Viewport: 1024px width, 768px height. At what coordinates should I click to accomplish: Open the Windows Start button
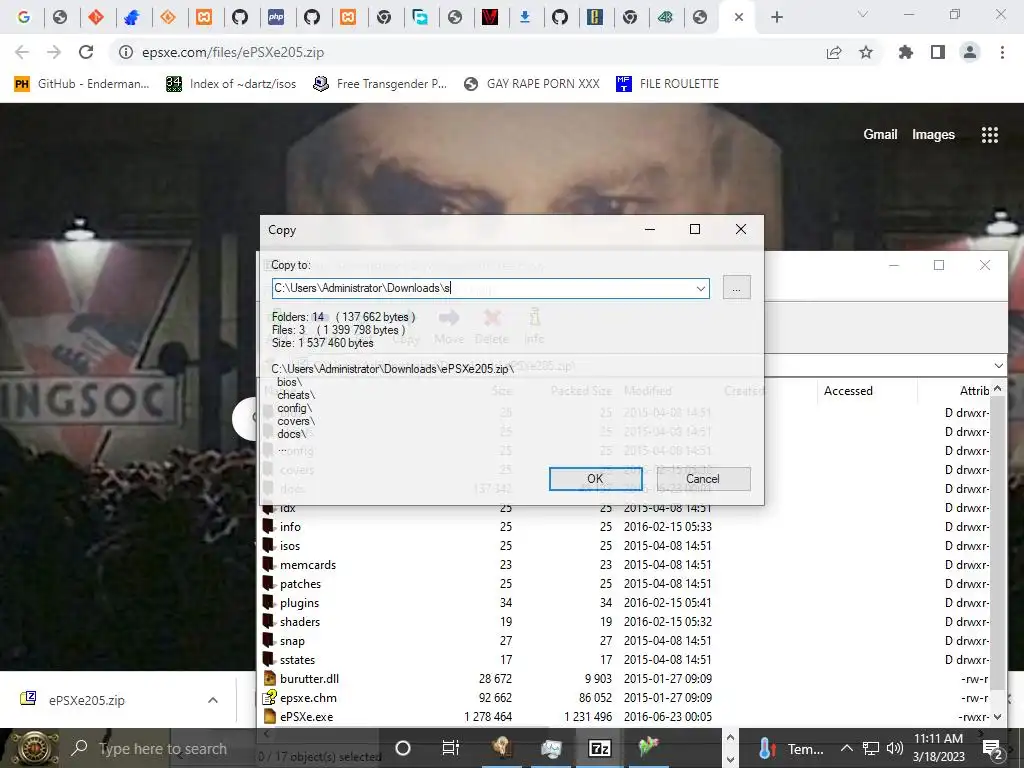pos(34,748)
